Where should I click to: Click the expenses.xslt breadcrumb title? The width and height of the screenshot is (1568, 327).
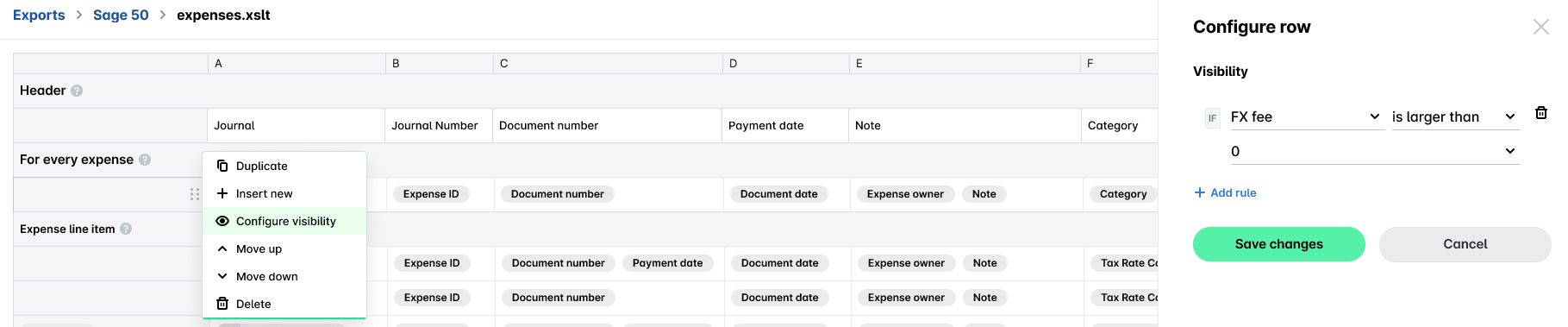[x=223, y=15]
